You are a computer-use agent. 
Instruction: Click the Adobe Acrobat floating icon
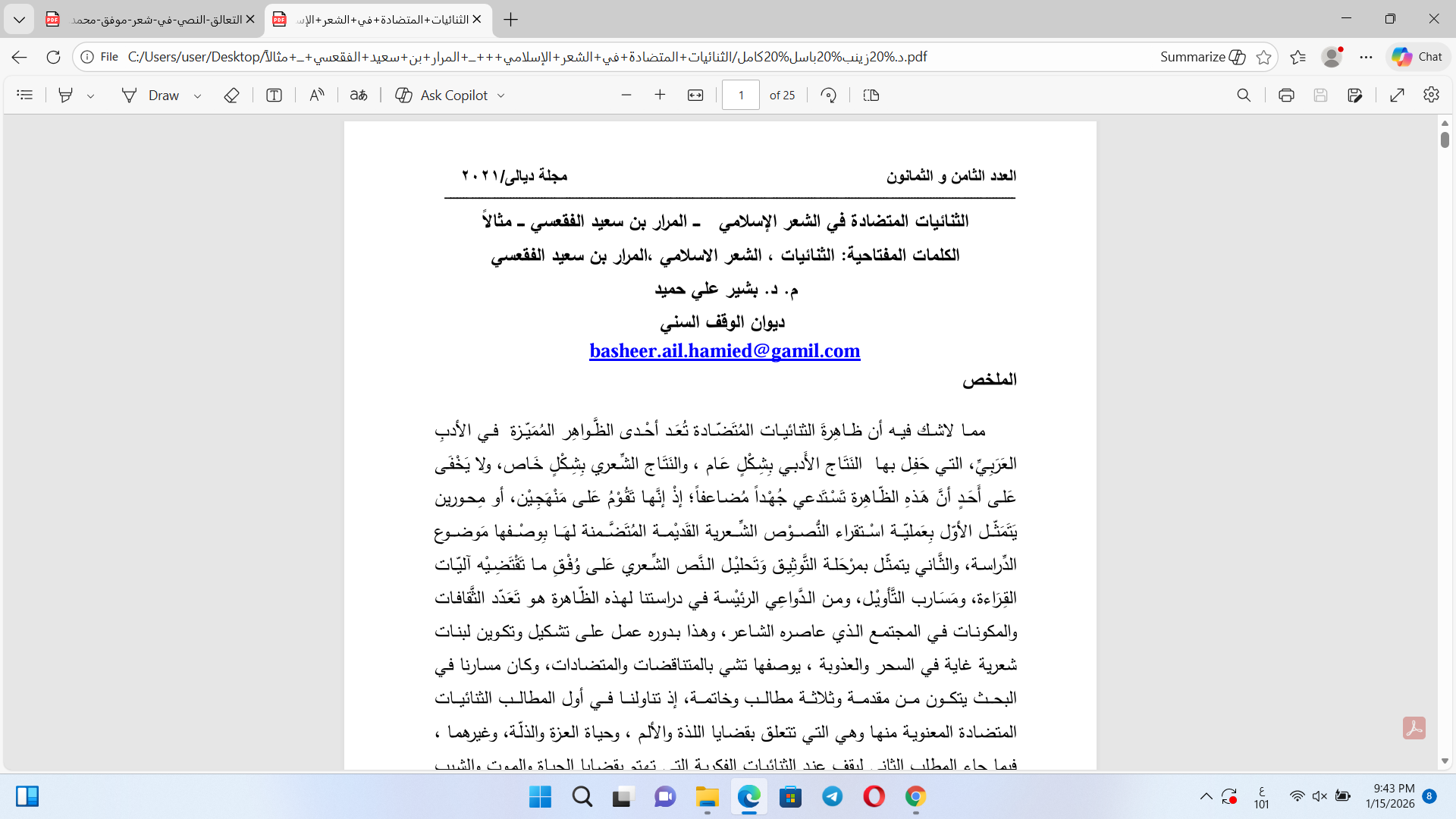pos(1414,728)
